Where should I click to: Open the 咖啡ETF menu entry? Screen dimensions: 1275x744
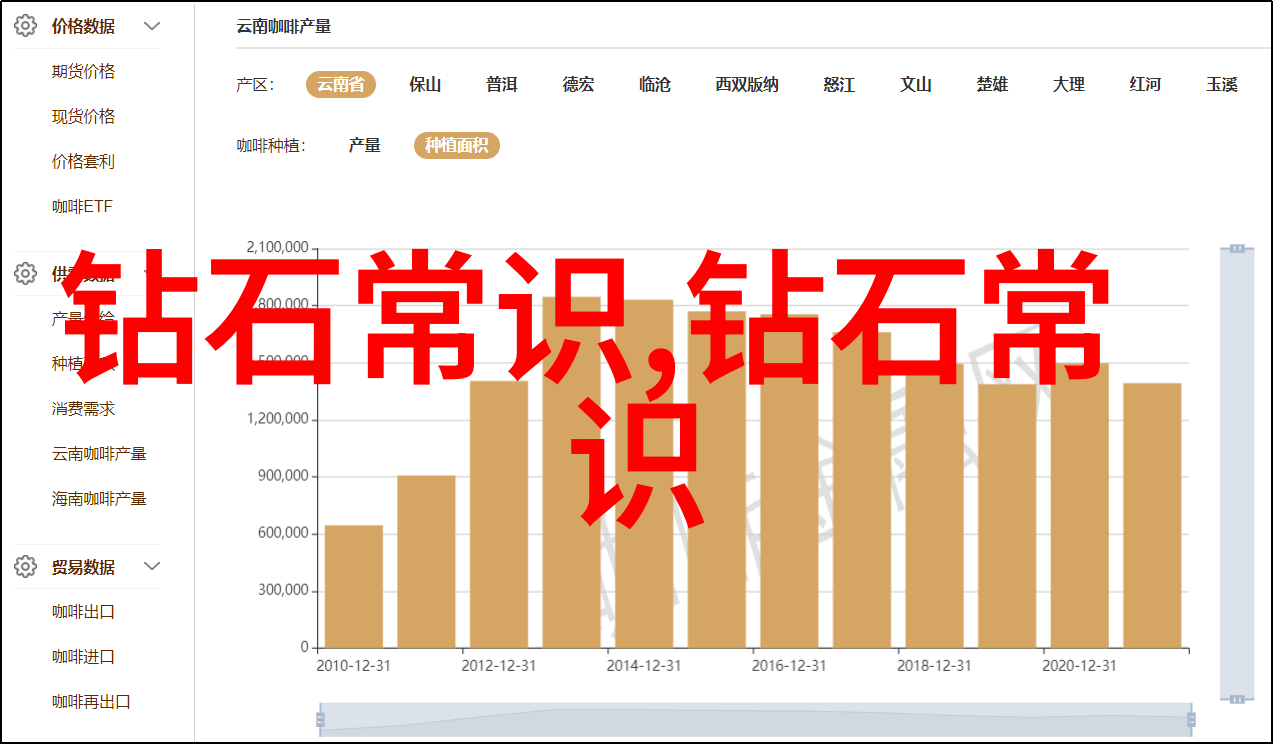83,206
